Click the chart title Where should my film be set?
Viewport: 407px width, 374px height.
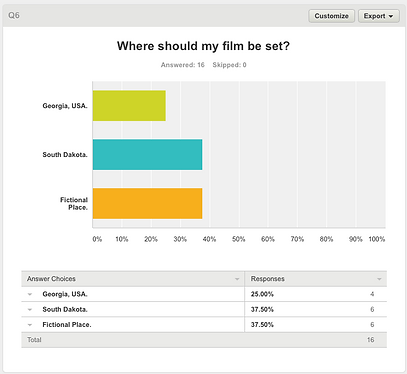(x=203, y=46)
